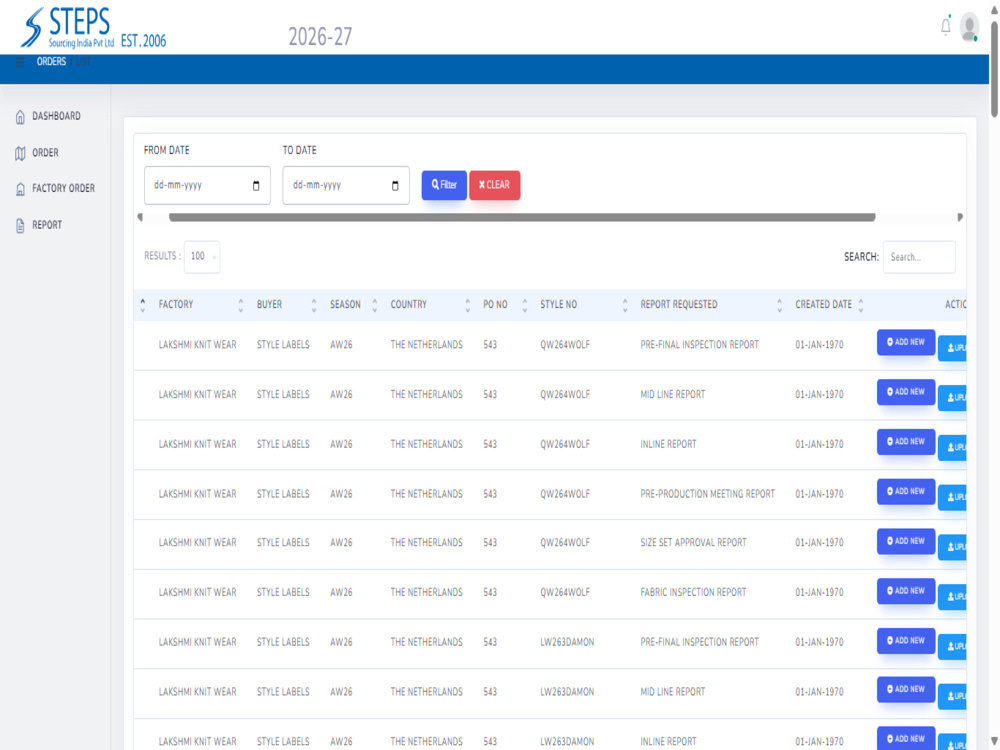Click LW263DAMON style in Mid Line Report row
Viewport: 1000px width, 750px height.
567,692
